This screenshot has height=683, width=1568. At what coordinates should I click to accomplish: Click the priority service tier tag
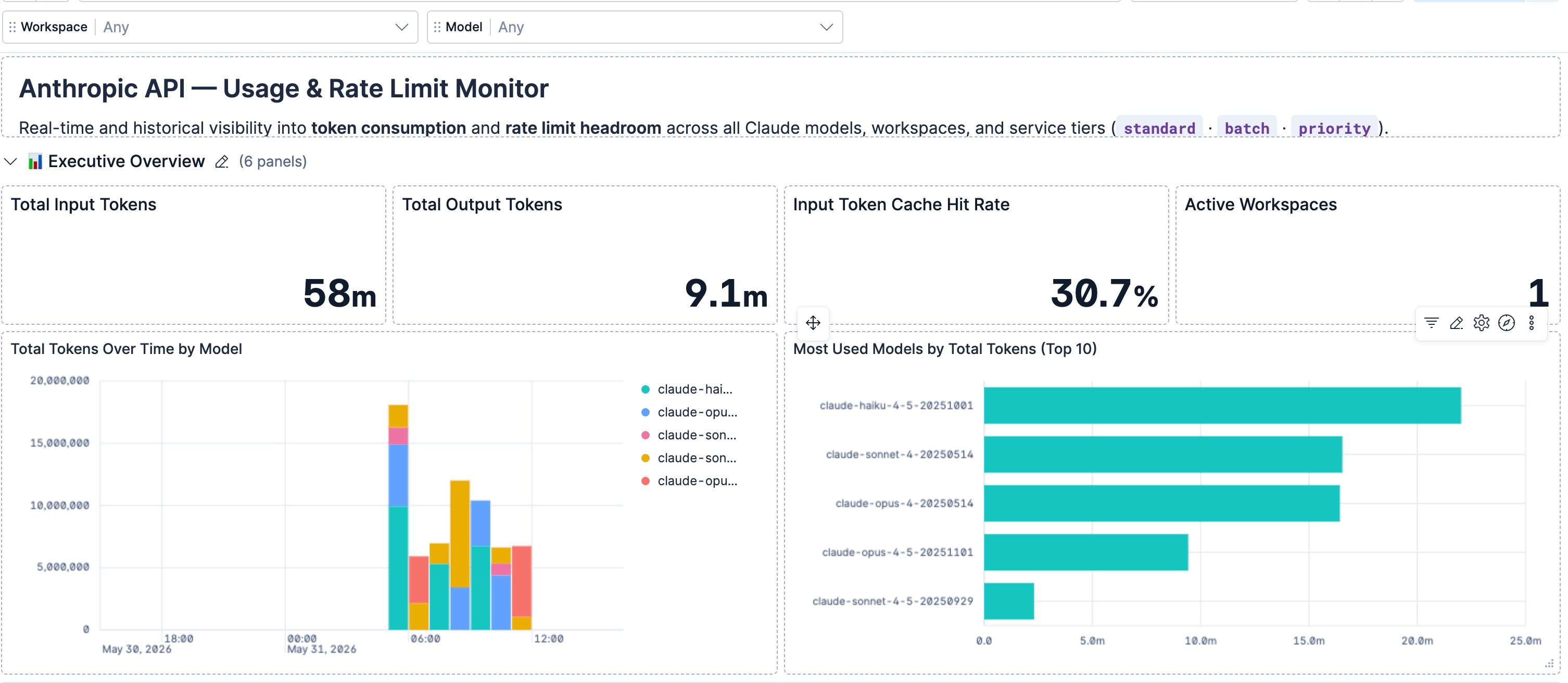1334,129
